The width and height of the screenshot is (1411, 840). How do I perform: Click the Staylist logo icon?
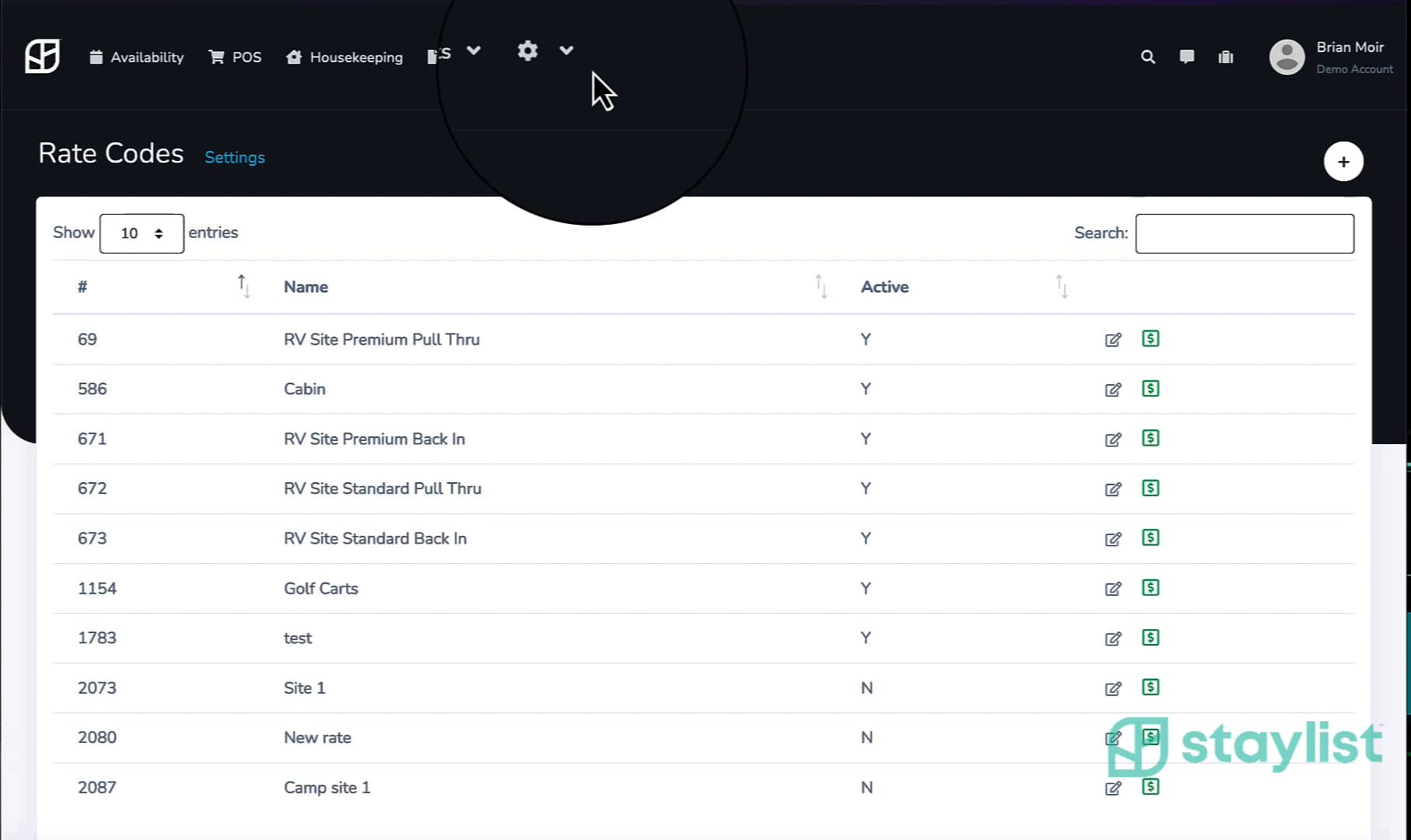click(x=42, y=56)
